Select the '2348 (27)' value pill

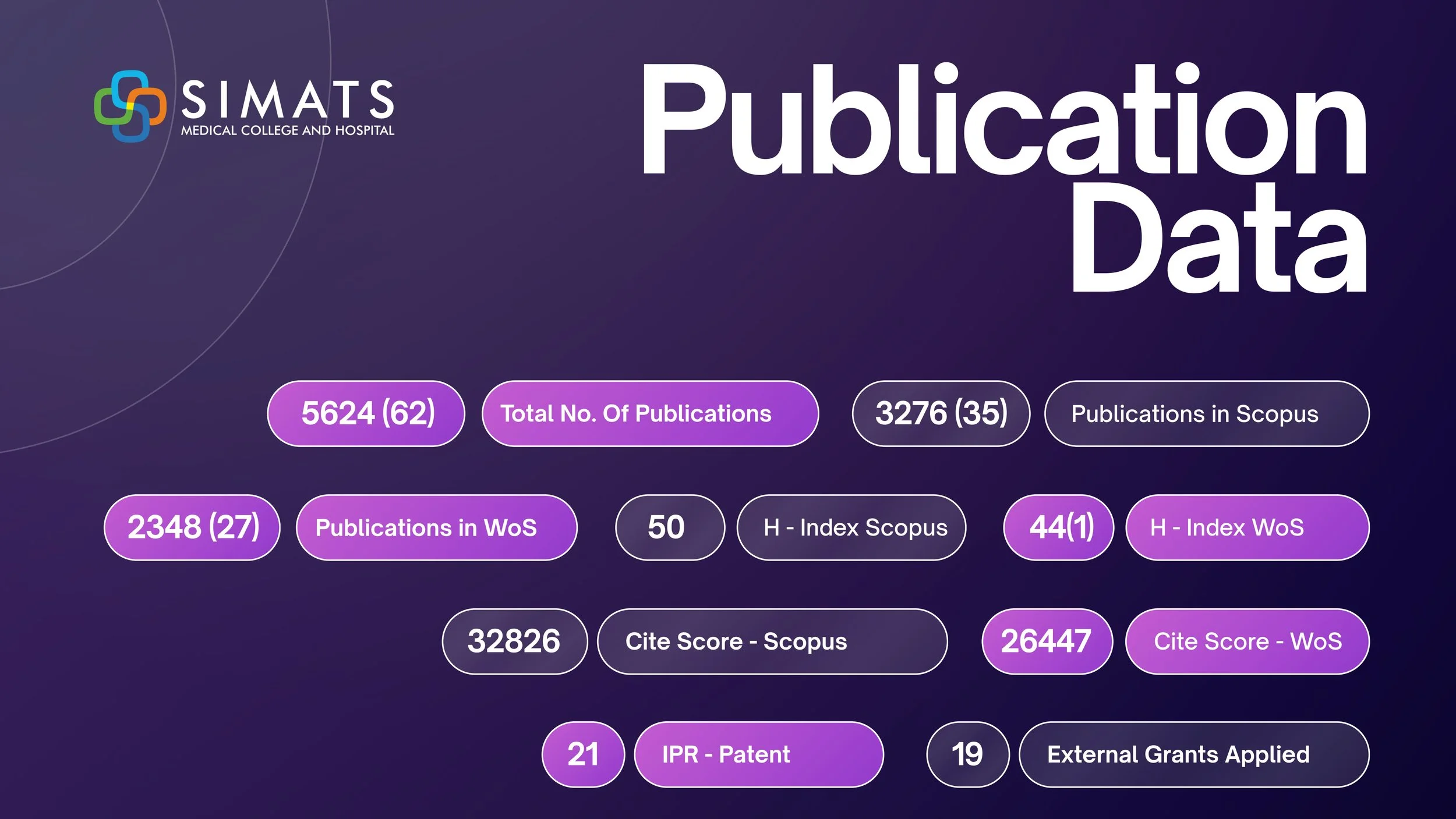tap(192, 528)
